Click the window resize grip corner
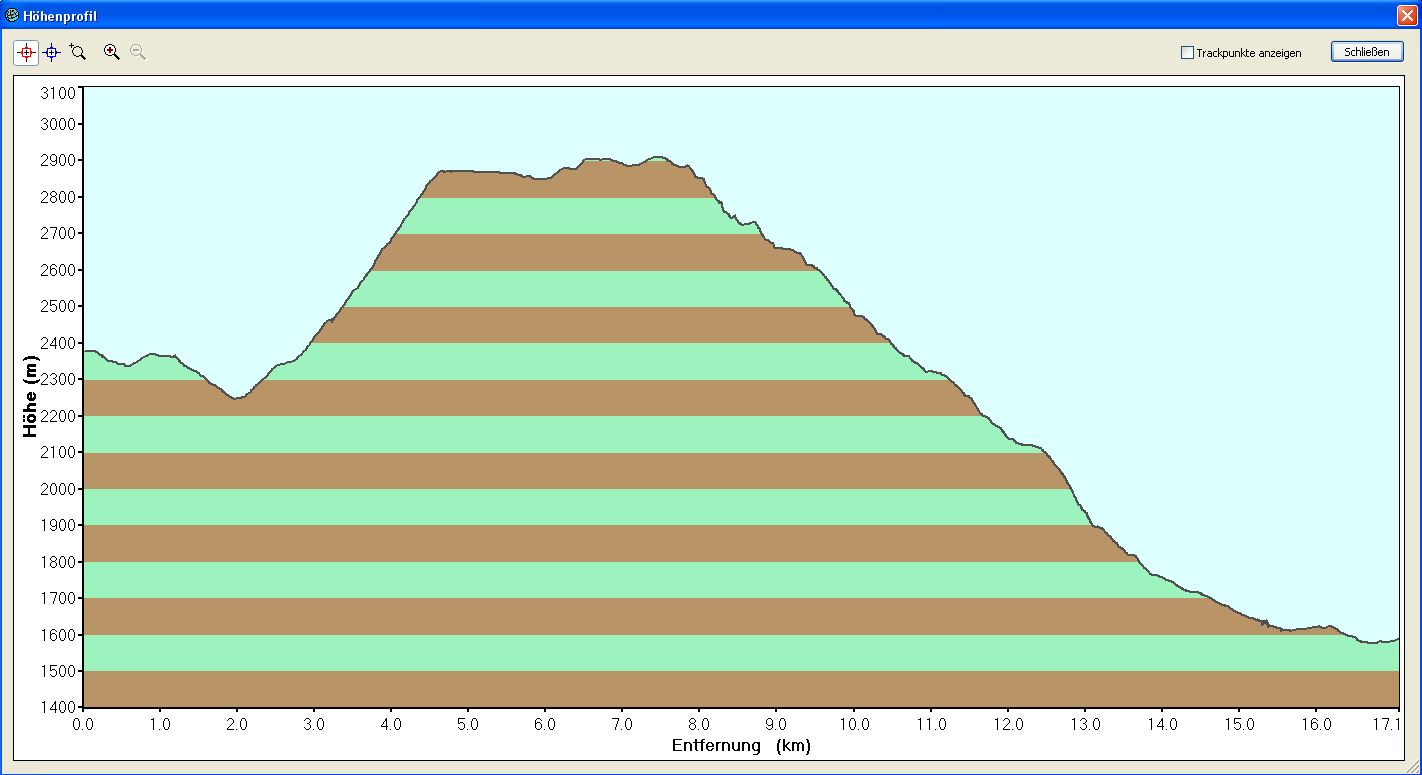Screen dimensions: 1422x775 point(1412,766)
